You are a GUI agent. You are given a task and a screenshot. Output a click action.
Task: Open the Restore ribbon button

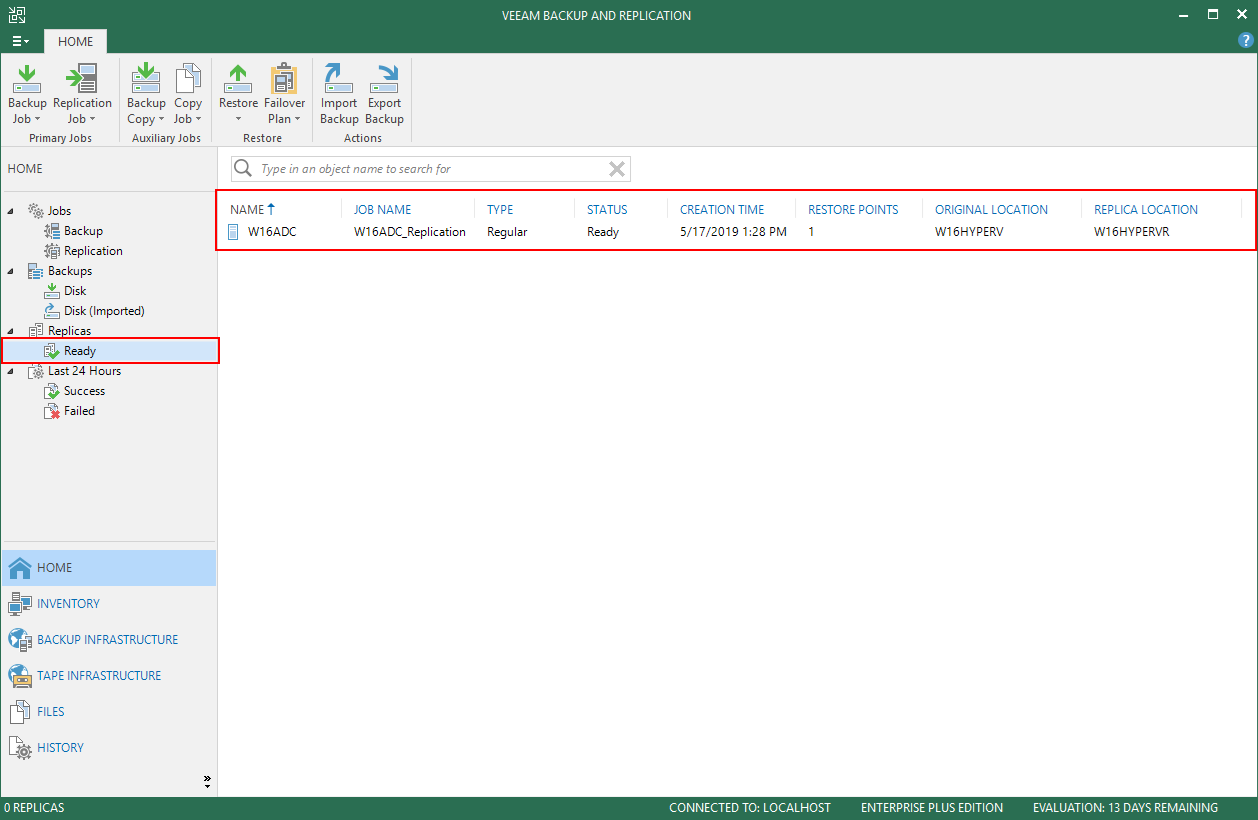click(x=238, y=94)
